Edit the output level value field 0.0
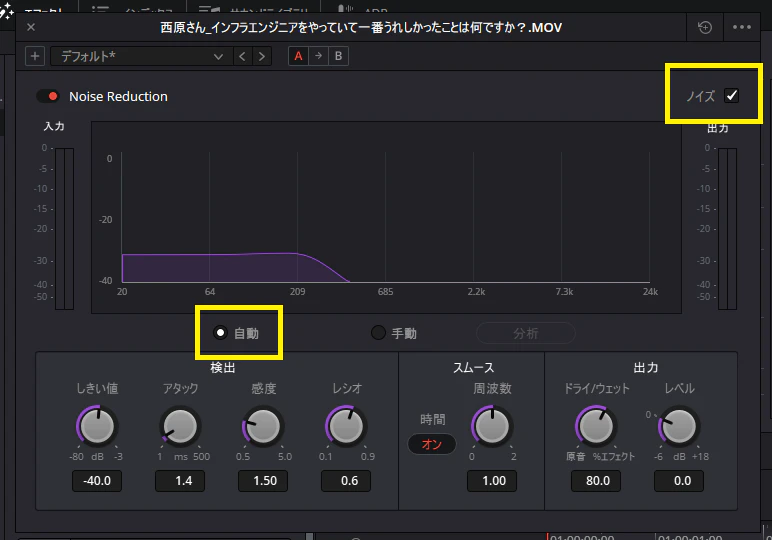 tap(679, 481)
